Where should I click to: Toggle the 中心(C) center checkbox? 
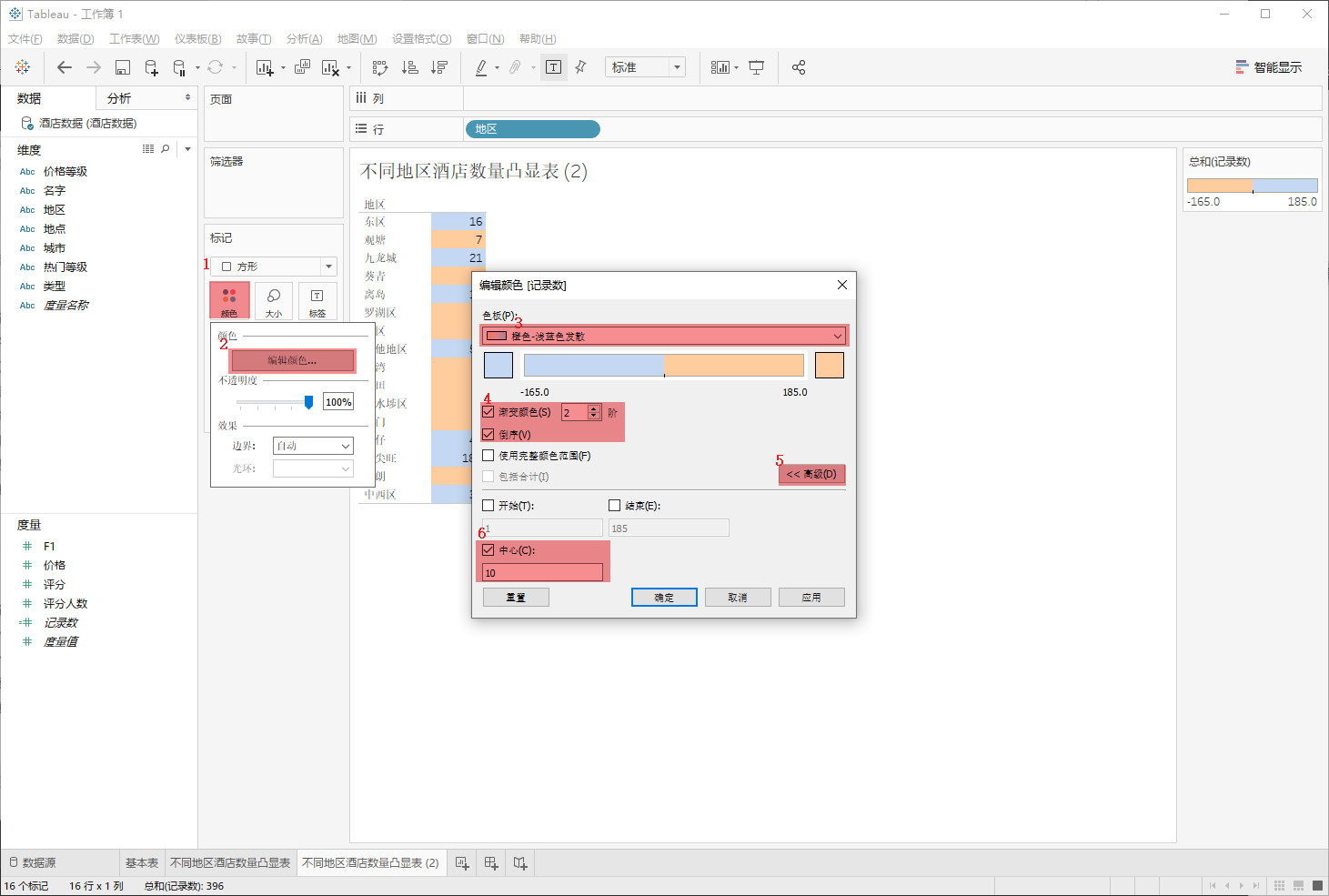pyautogui.click(x=488, y=550)
